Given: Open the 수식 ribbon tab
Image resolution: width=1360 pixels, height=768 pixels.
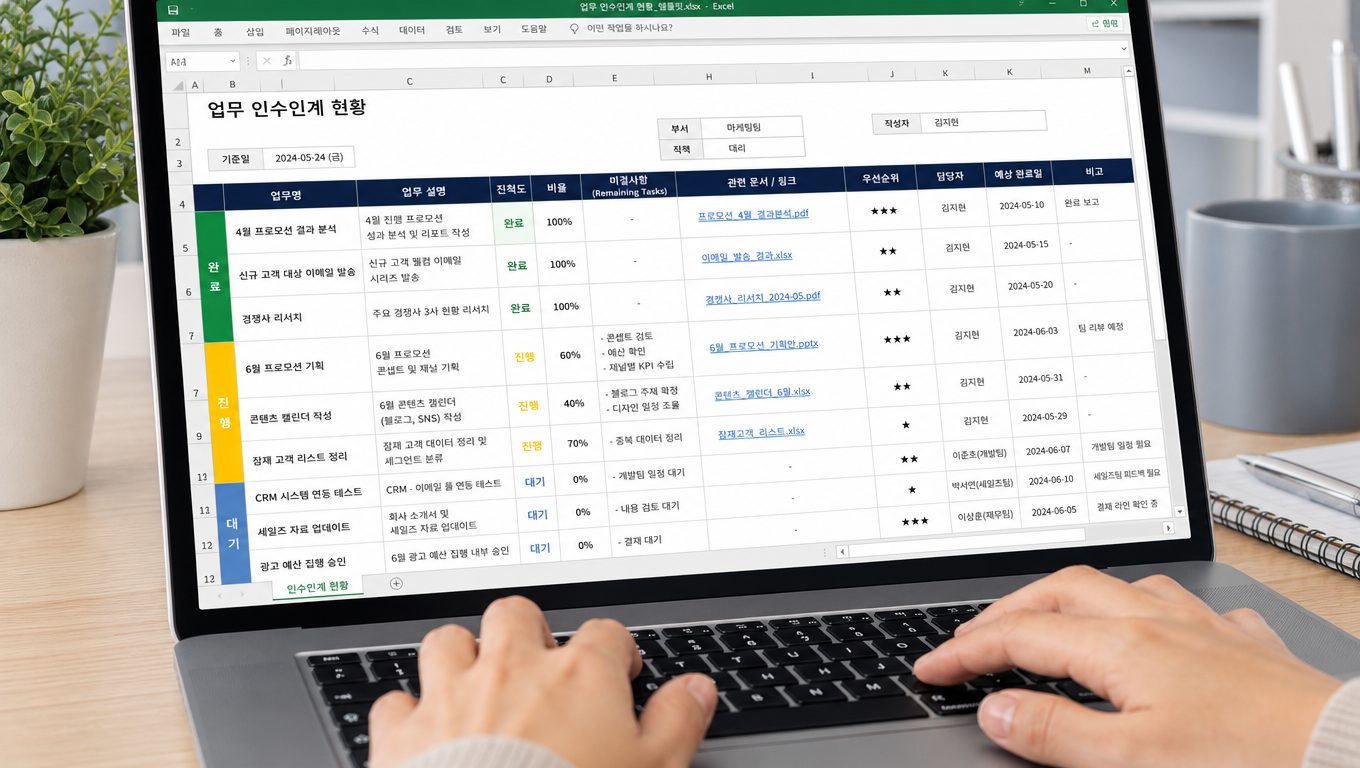Looking at the screenshot, I should (x=370, y=31).
